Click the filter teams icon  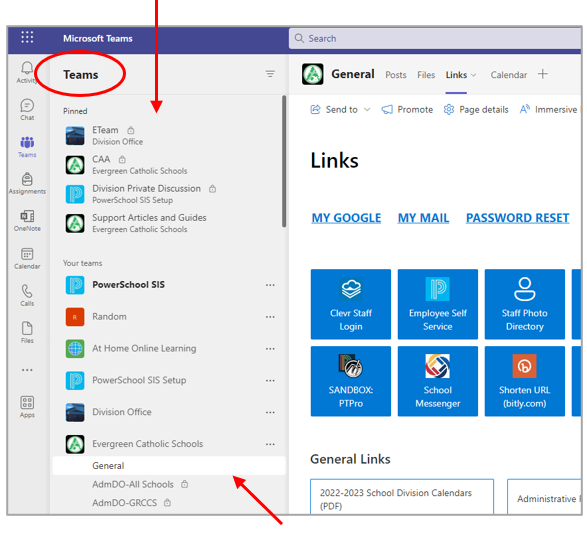[270, 74]
